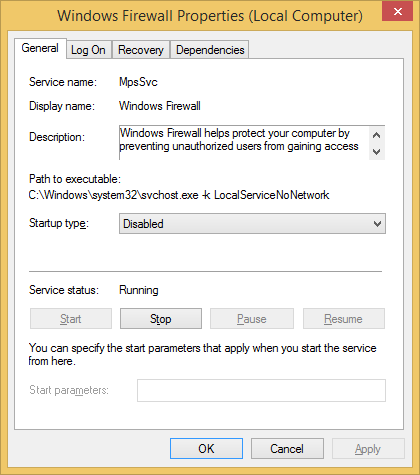
Task: Click the General tab
Action: tap(40, 48)
